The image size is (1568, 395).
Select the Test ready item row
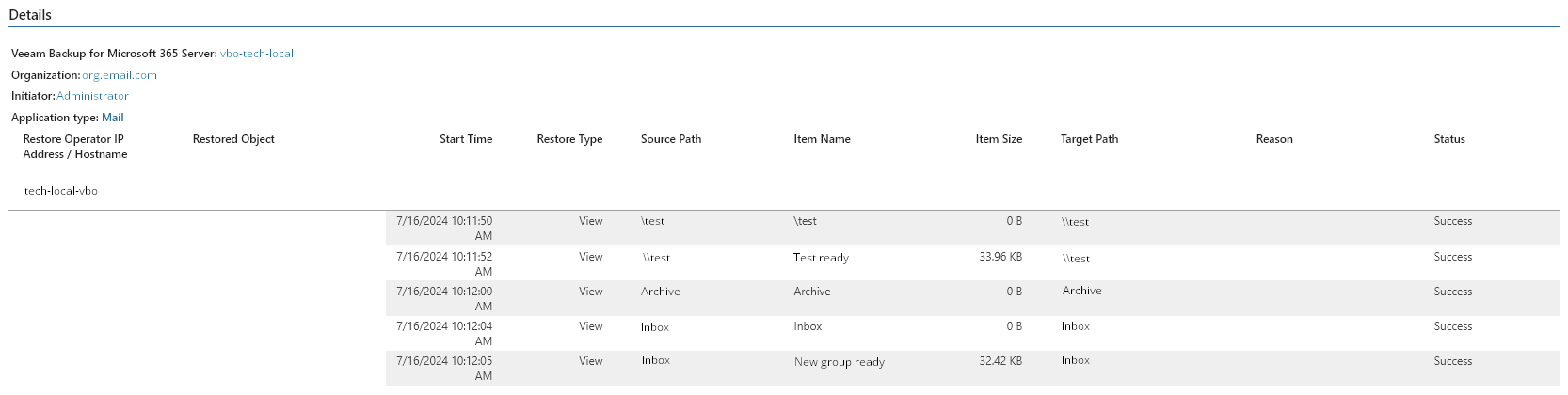972,263
